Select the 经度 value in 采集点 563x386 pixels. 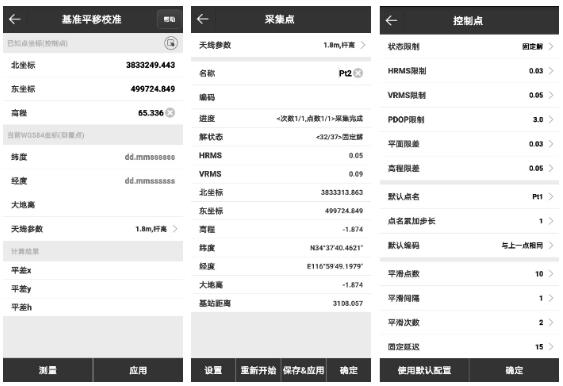(x=335, y=266)
